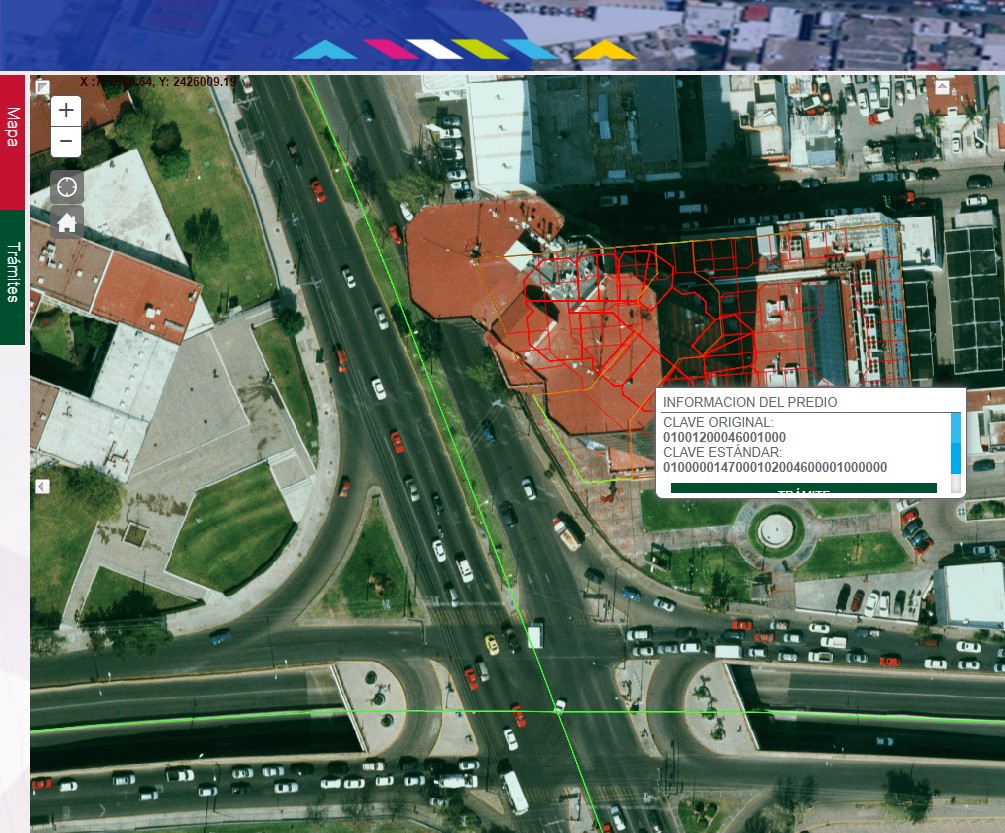Toggle the overview map corner icon
The height and width of the screenshot is (833, 1005).
[43, 87]
